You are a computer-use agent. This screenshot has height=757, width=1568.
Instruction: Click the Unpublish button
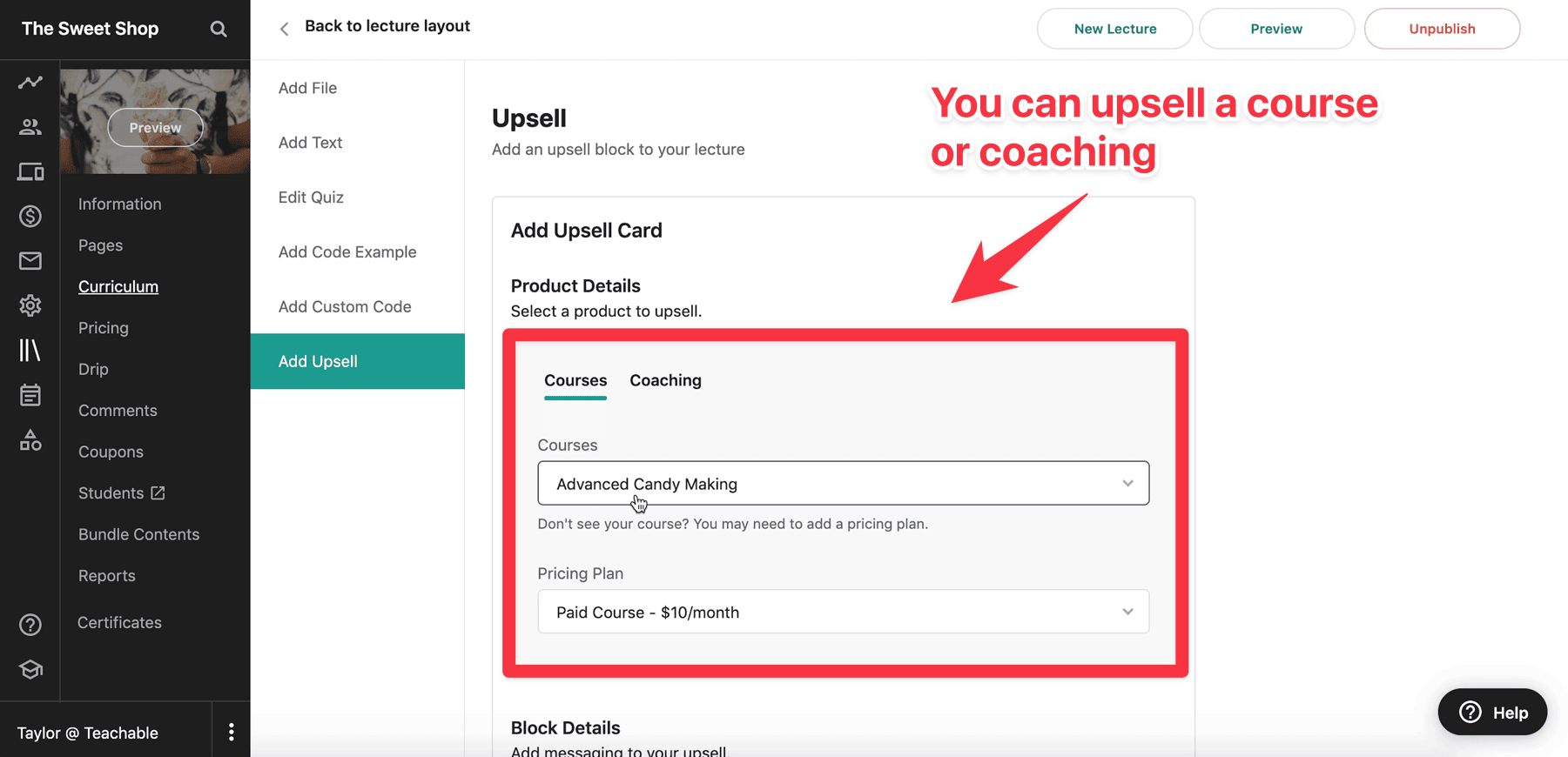pyautogui.click(x=1441, y=28)
